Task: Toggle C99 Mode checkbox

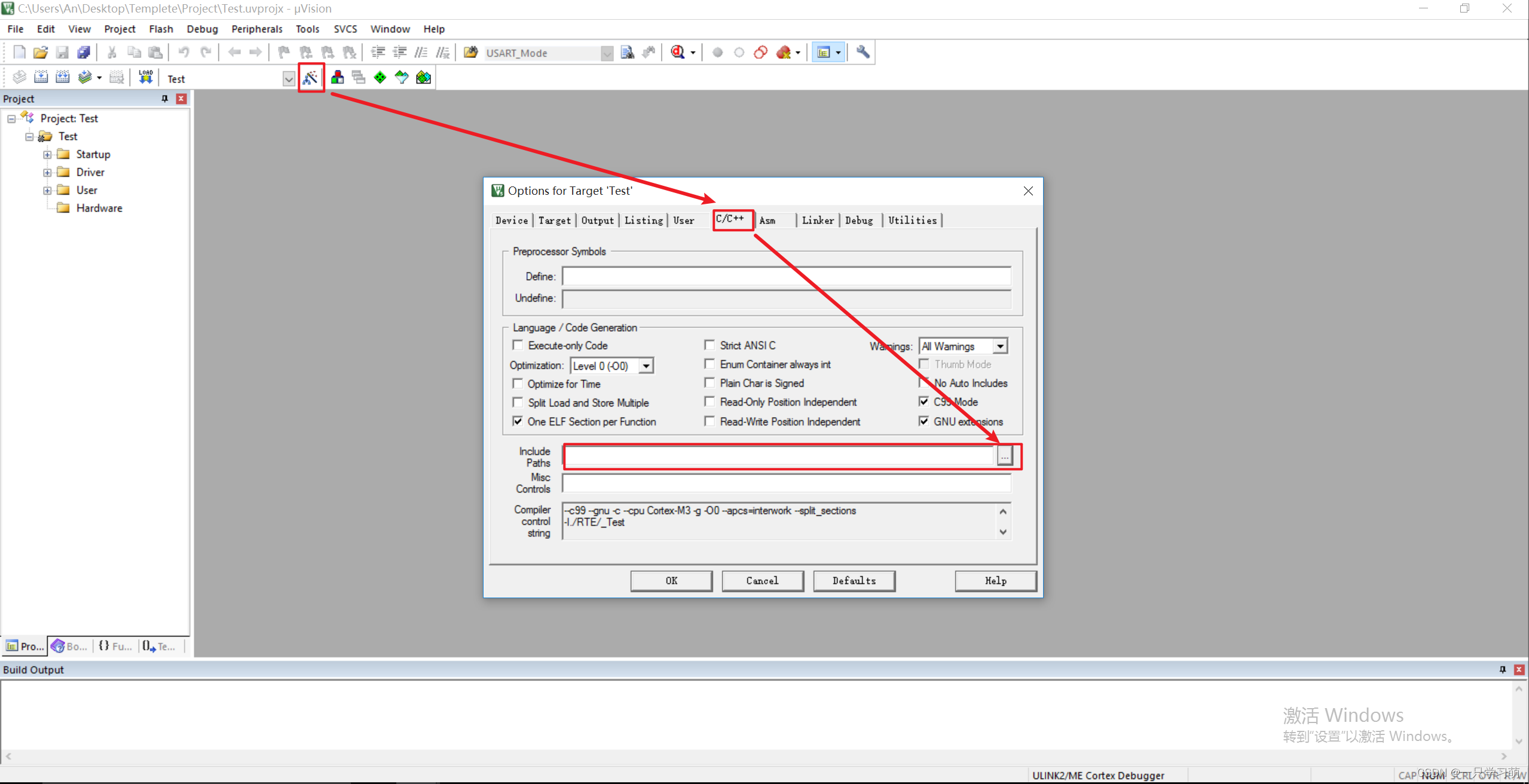Action: pyautogui.click(x=922, y=401)
